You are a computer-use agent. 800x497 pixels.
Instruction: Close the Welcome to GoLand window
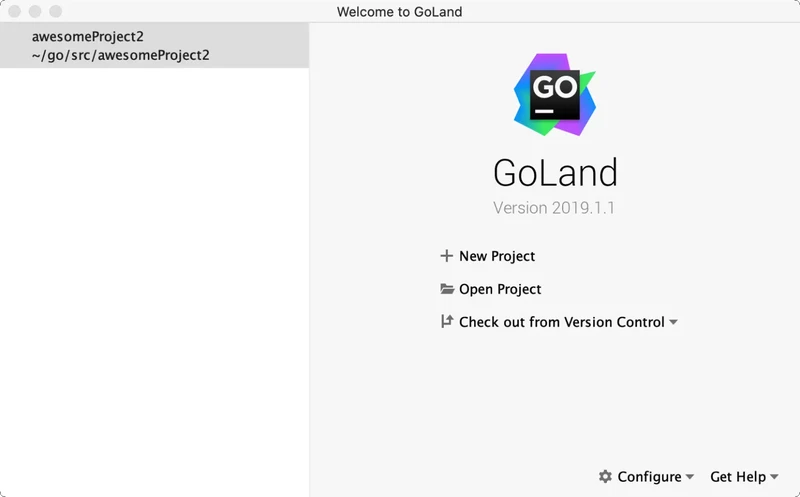[x=16, y=11]
